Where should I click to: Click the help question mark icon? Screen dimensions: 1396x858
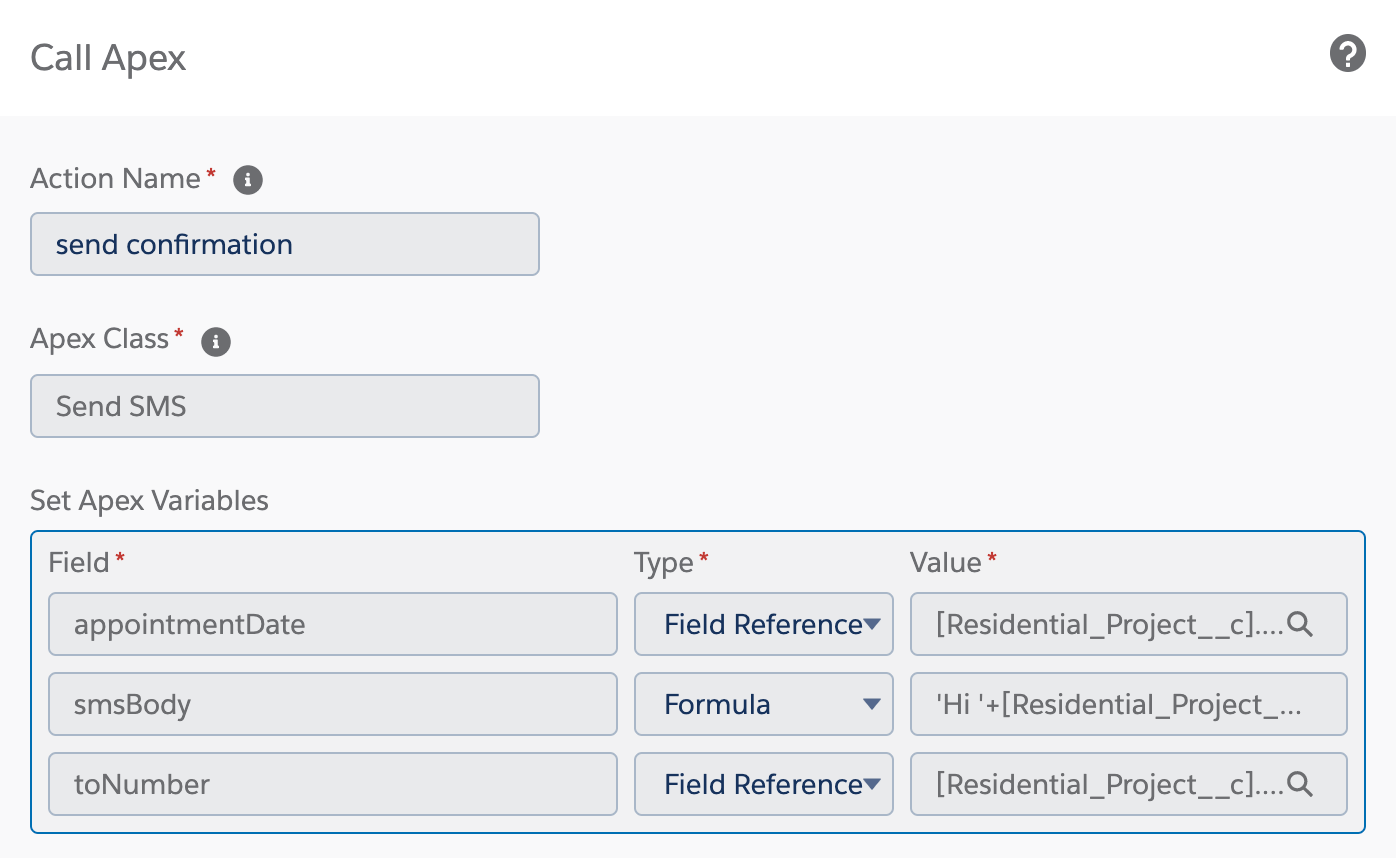1347,54
